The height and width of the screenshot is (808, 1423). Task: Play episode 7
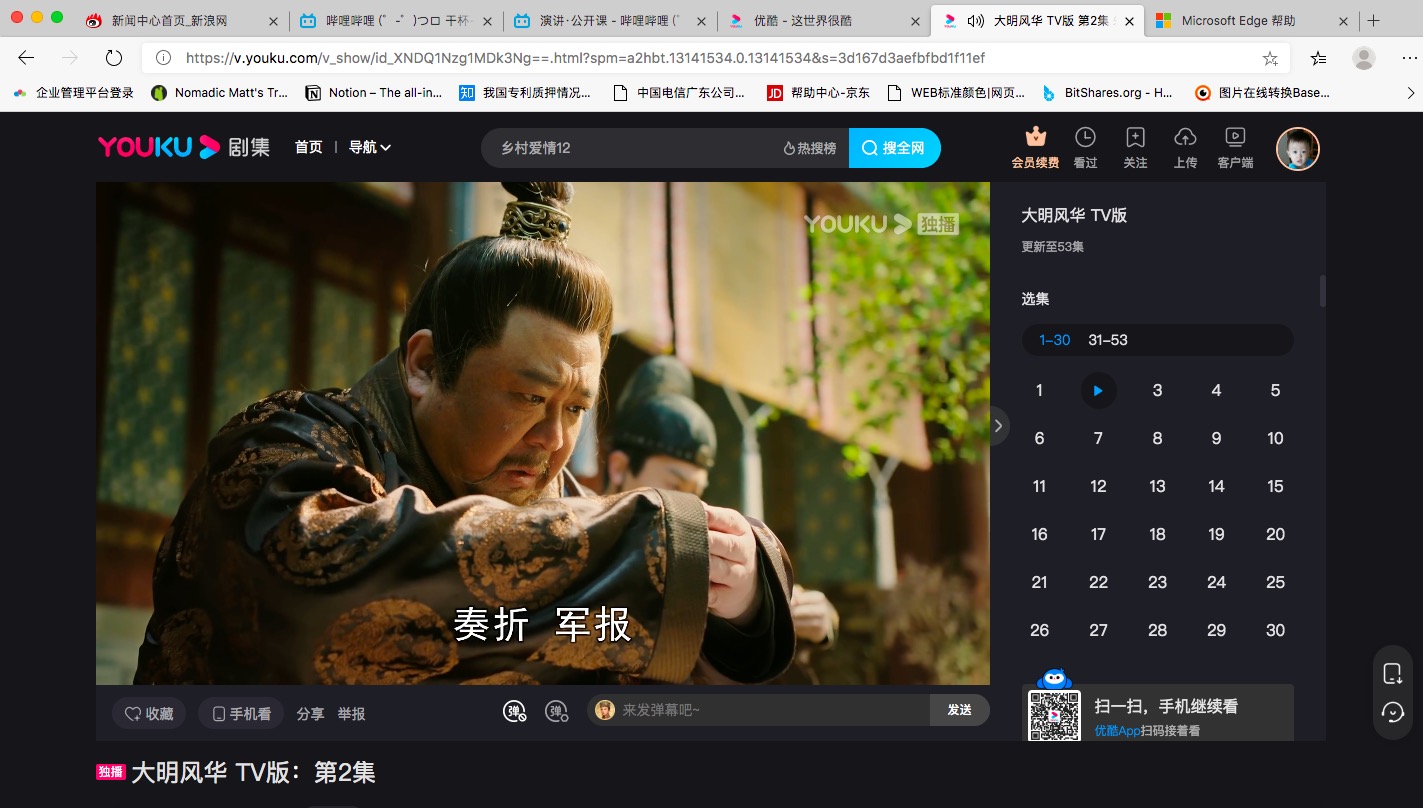1098,438
